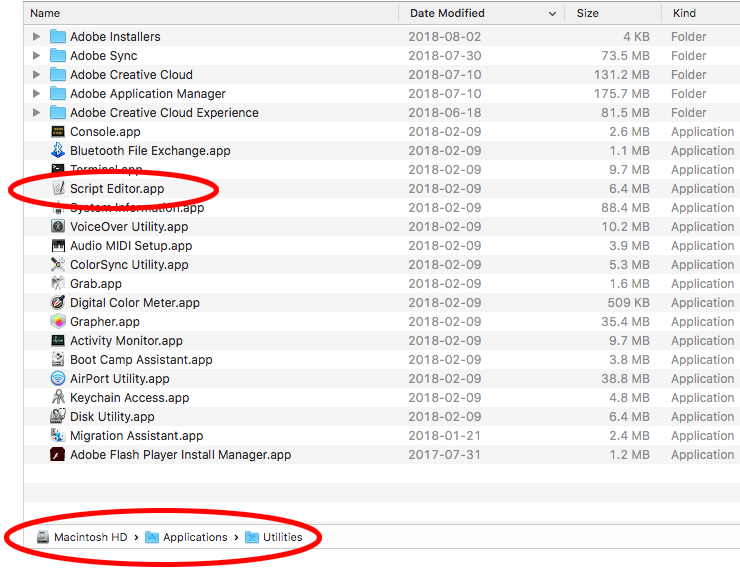The width and height of the screenshot is (740, 575).
Task: Select the Keychain Access.app icon
Action: pos(58,397)
